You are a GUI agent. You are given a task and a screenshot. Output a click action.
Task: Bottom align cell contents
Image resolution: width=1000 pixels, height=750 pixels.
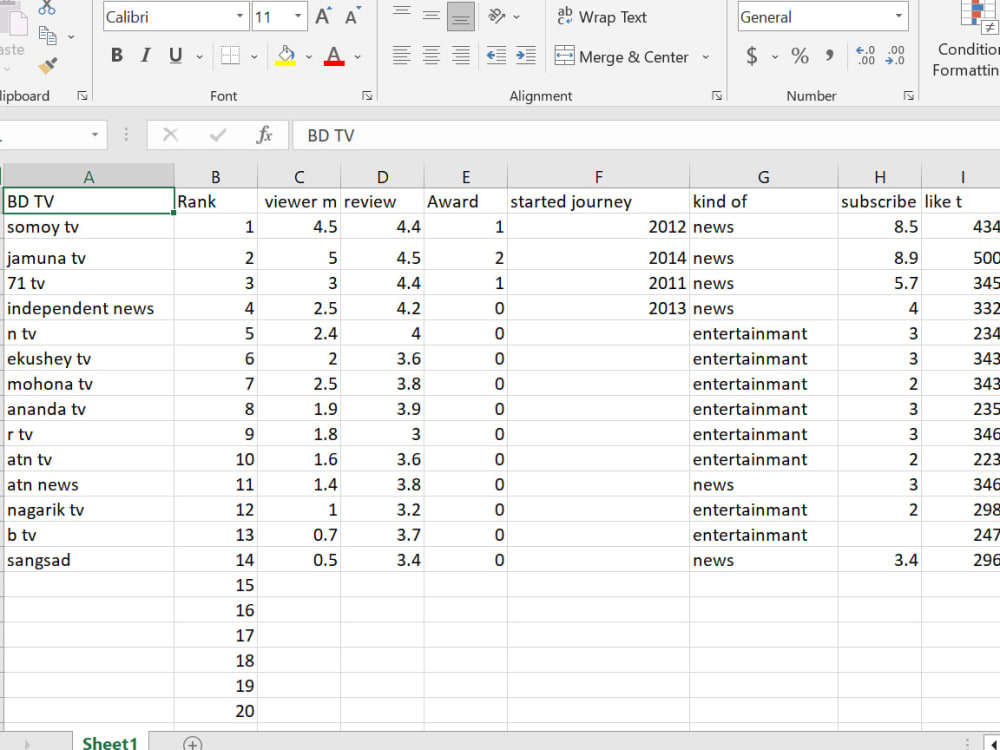click(x=461, y=16)
